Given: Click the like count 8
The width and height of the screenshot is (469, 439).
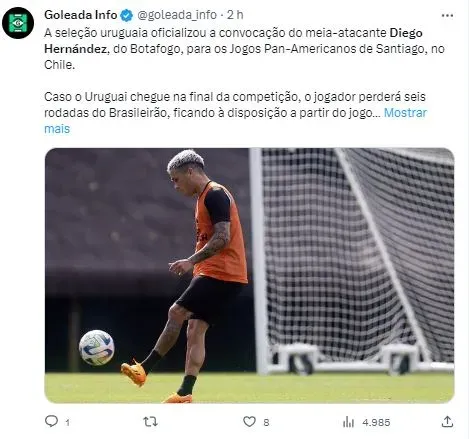Looking at the screenshot, I should coord(266,423).
